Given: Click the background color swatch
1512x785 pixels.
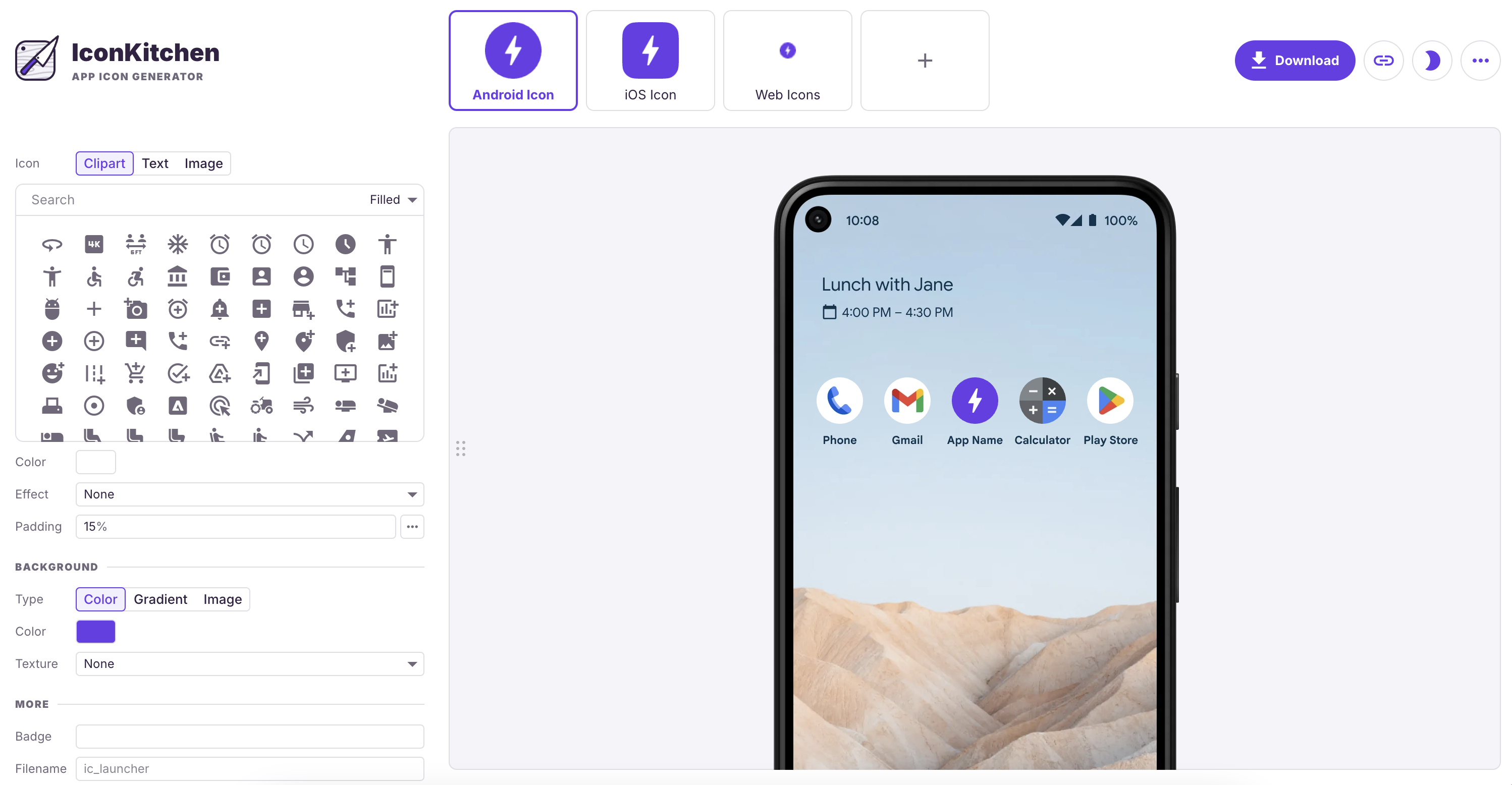Looking at the screenshot, I should pyautogui.click(x=96, y=631).
